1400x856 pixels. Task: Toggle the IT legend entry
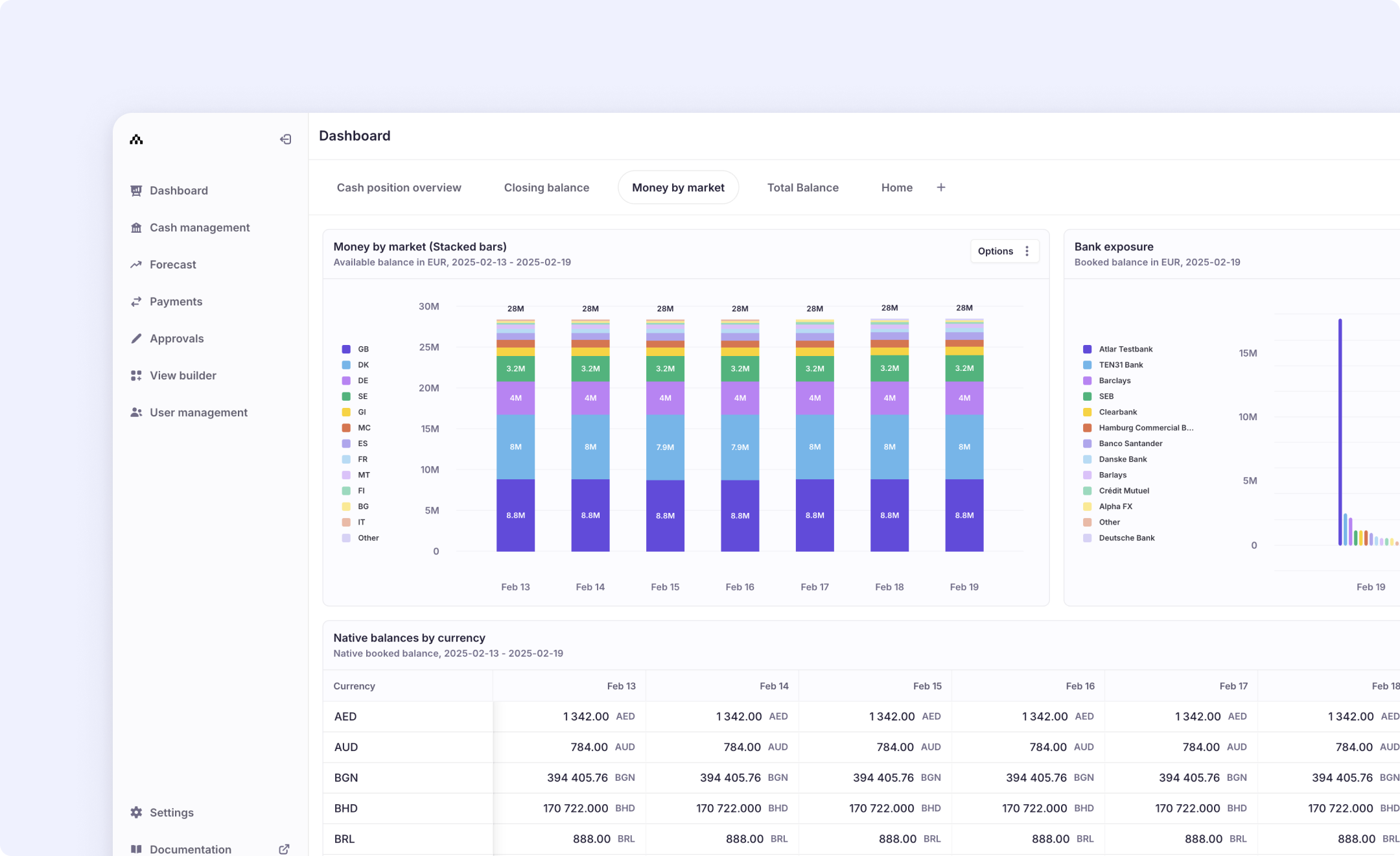(x=353, y=522)
